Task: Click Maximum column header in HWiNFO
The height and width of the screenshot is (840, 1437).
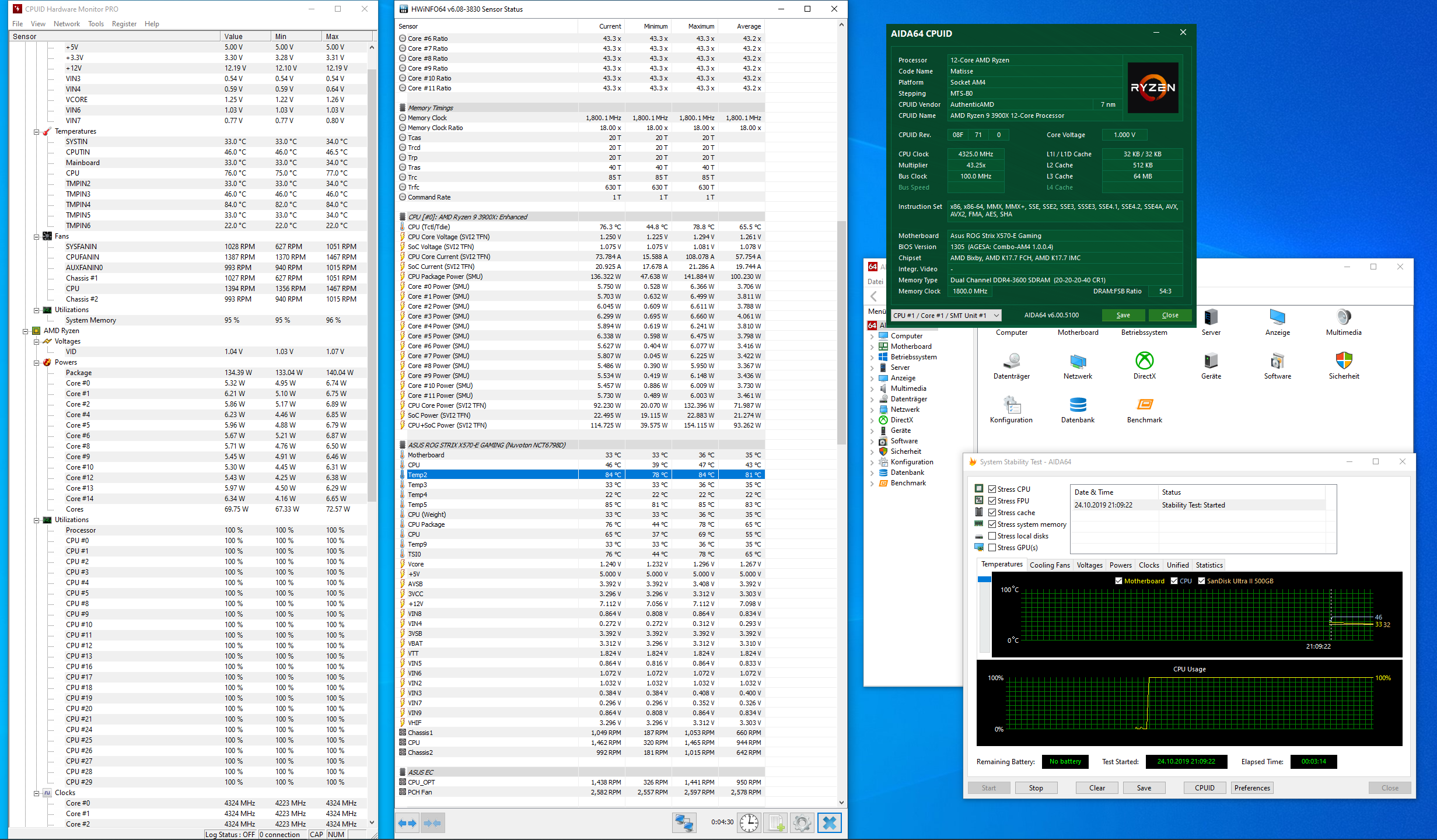Action: pyautogui.click(x=694, y=26)
